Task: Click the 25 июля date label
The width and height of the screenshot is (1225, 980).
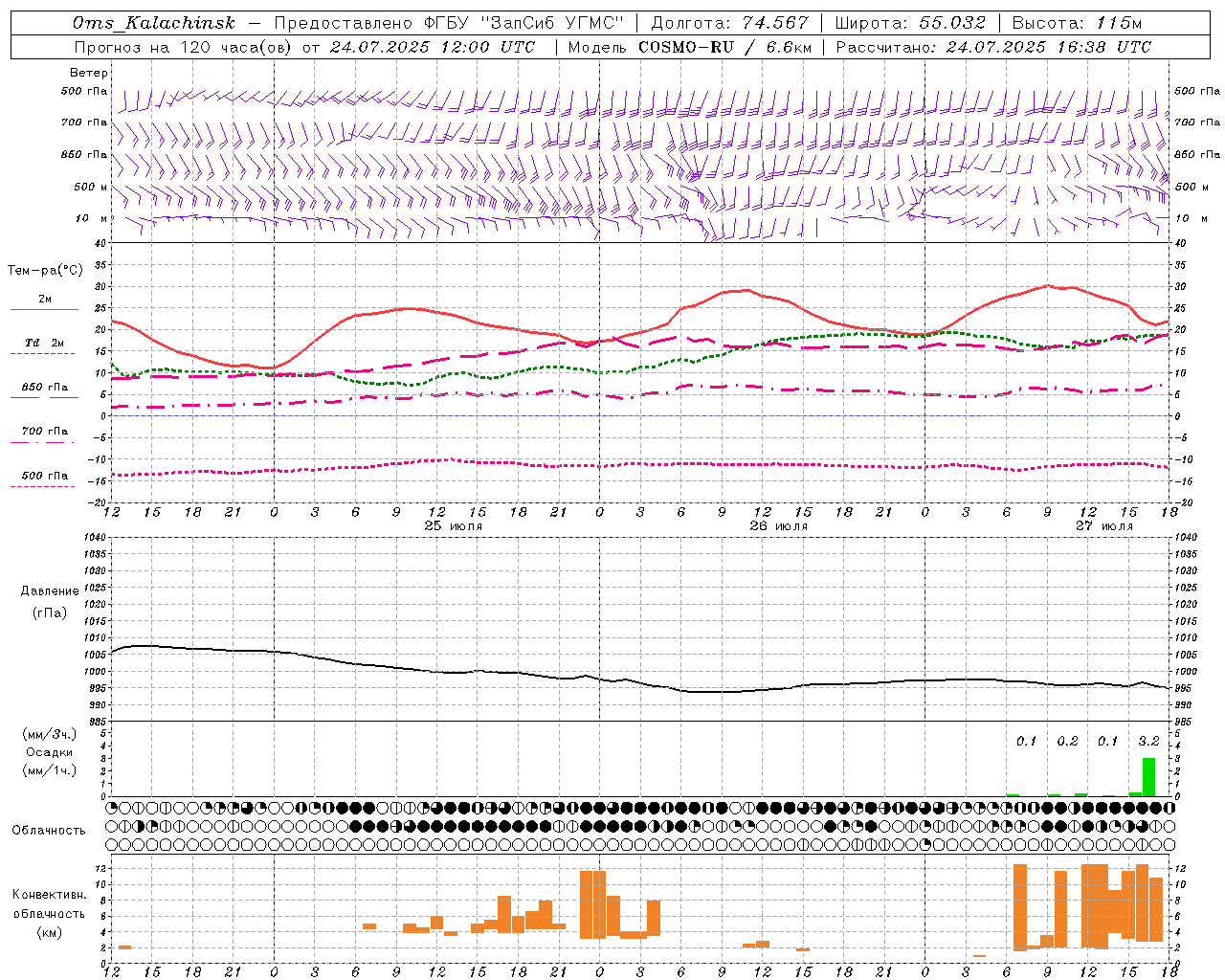Action: pos(454,526)
